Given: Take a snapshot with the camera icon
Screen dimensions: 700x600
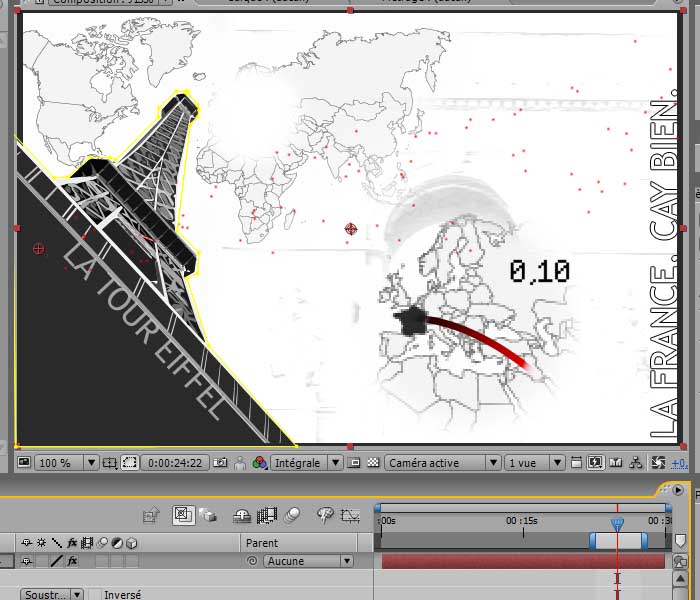Looking at the screenshot, I should tap(220, 463).
